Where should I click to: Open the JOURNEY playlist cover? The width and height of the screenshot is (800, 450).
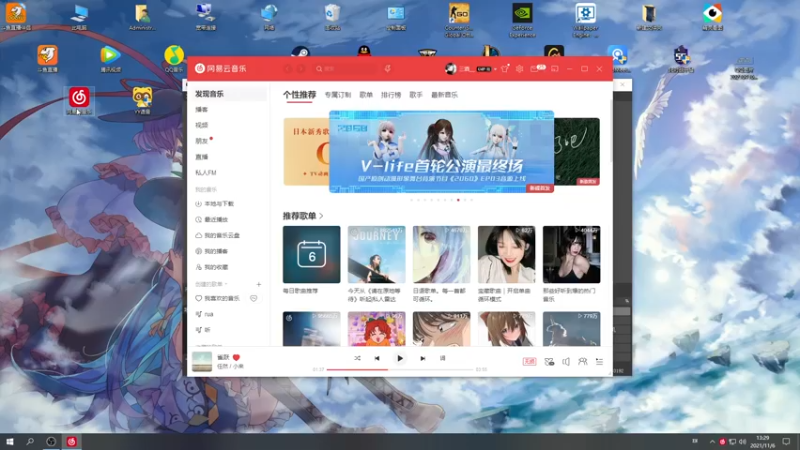(x=377, y=255)
